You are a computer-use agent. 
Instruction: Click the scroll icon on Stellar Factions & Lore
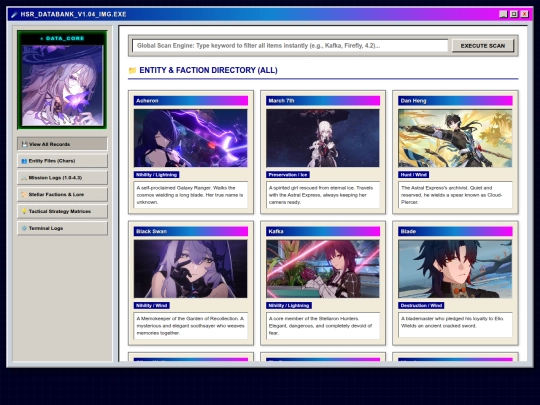(x=24, y=195)
